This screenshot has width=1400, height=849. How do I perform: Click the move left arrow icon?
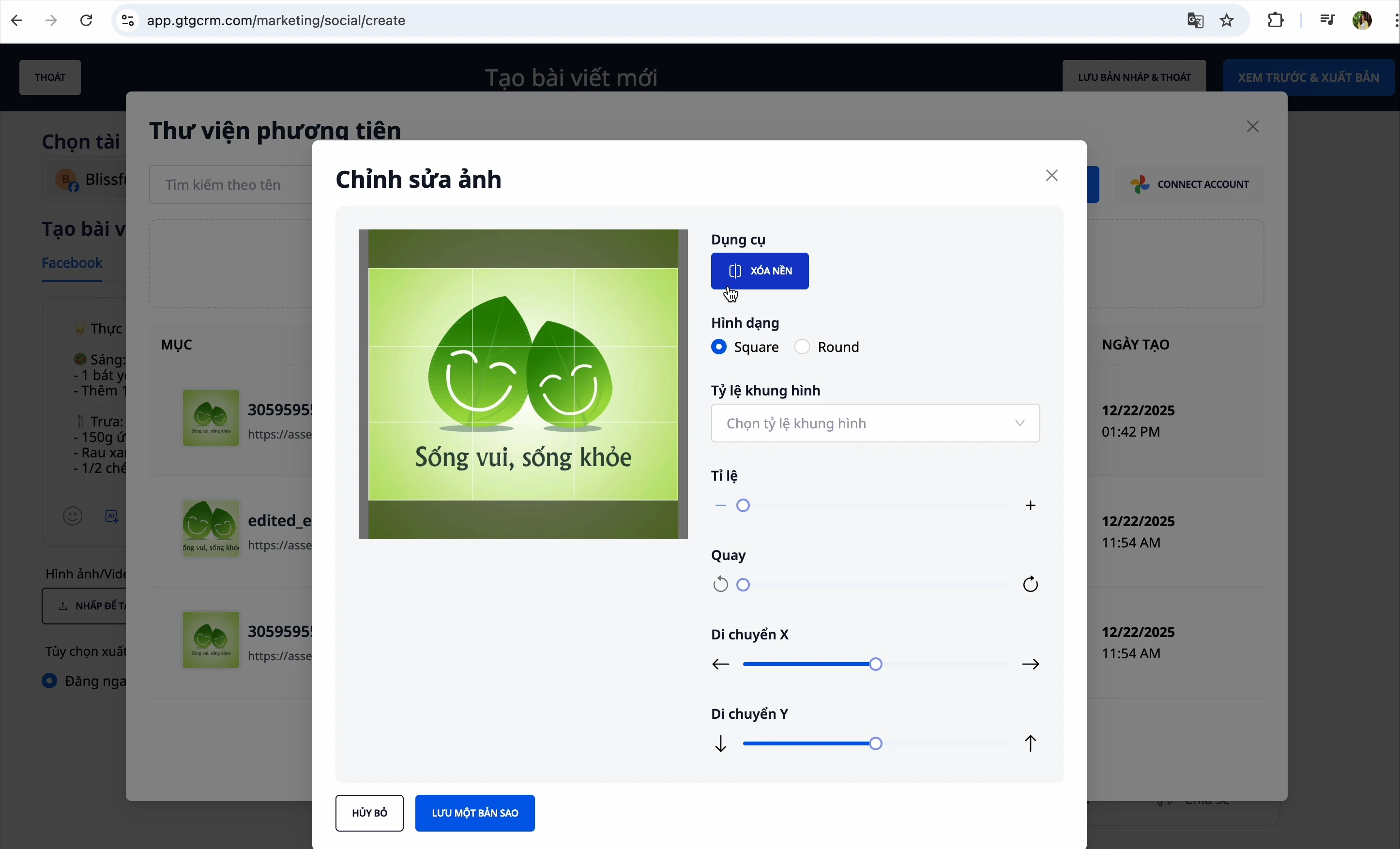pos(720,664)
